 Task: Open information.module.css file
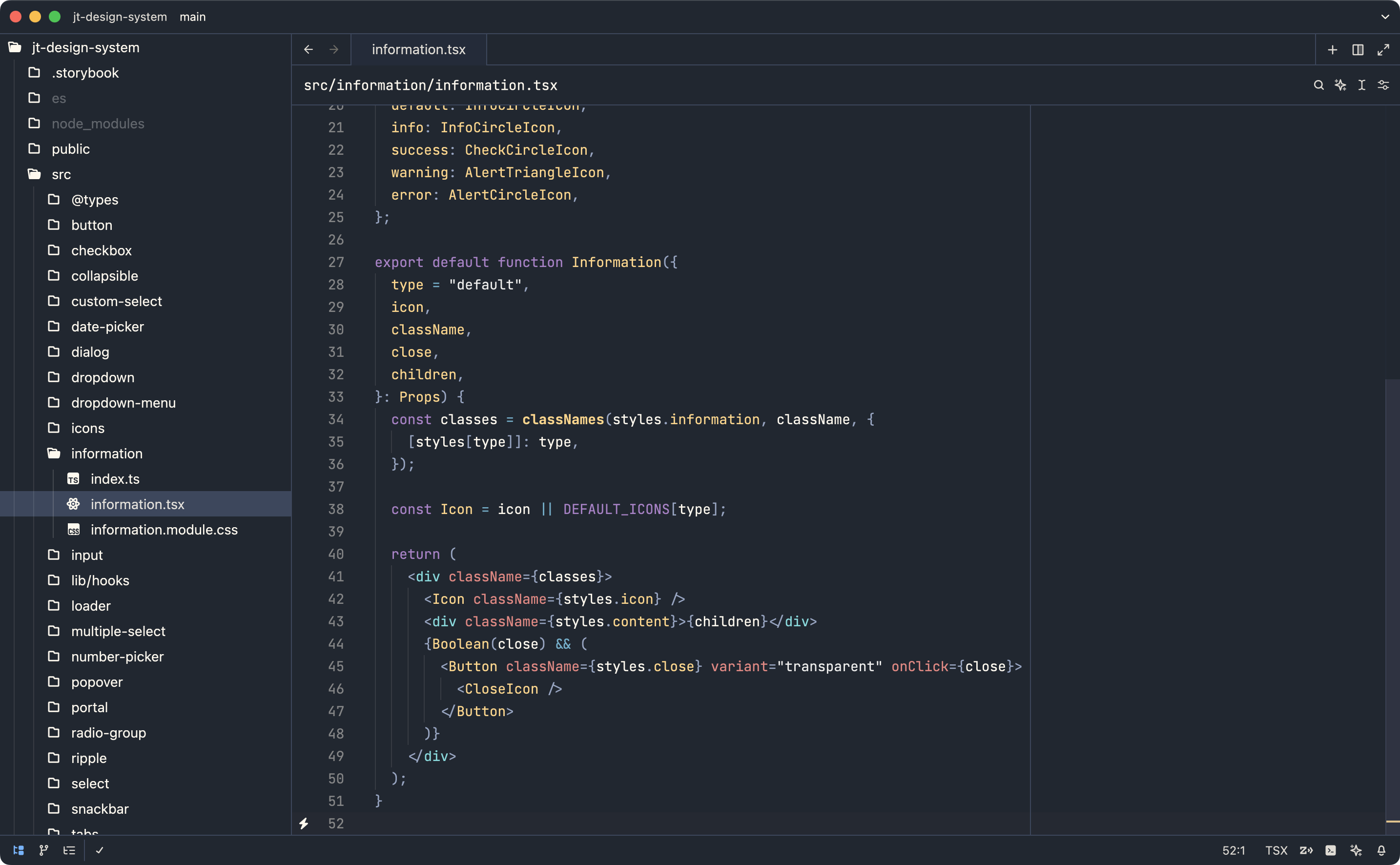(x=146, y=530)
